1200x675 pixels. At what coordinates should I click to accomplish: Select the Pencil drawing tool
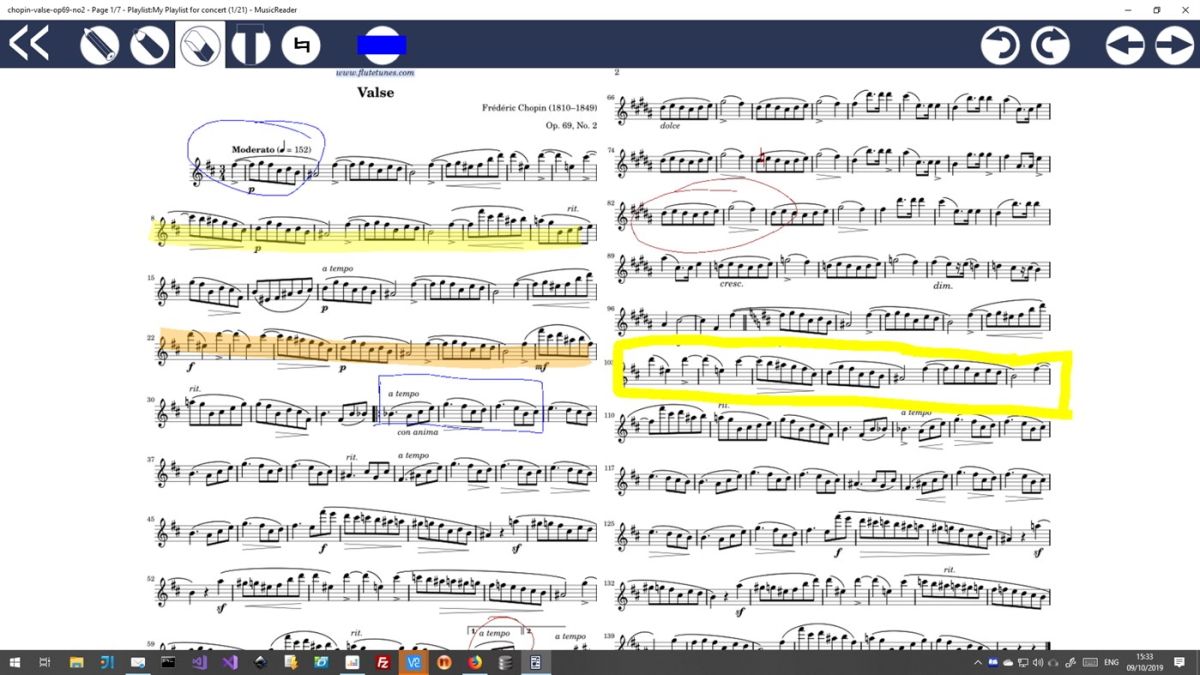point(99,45)
